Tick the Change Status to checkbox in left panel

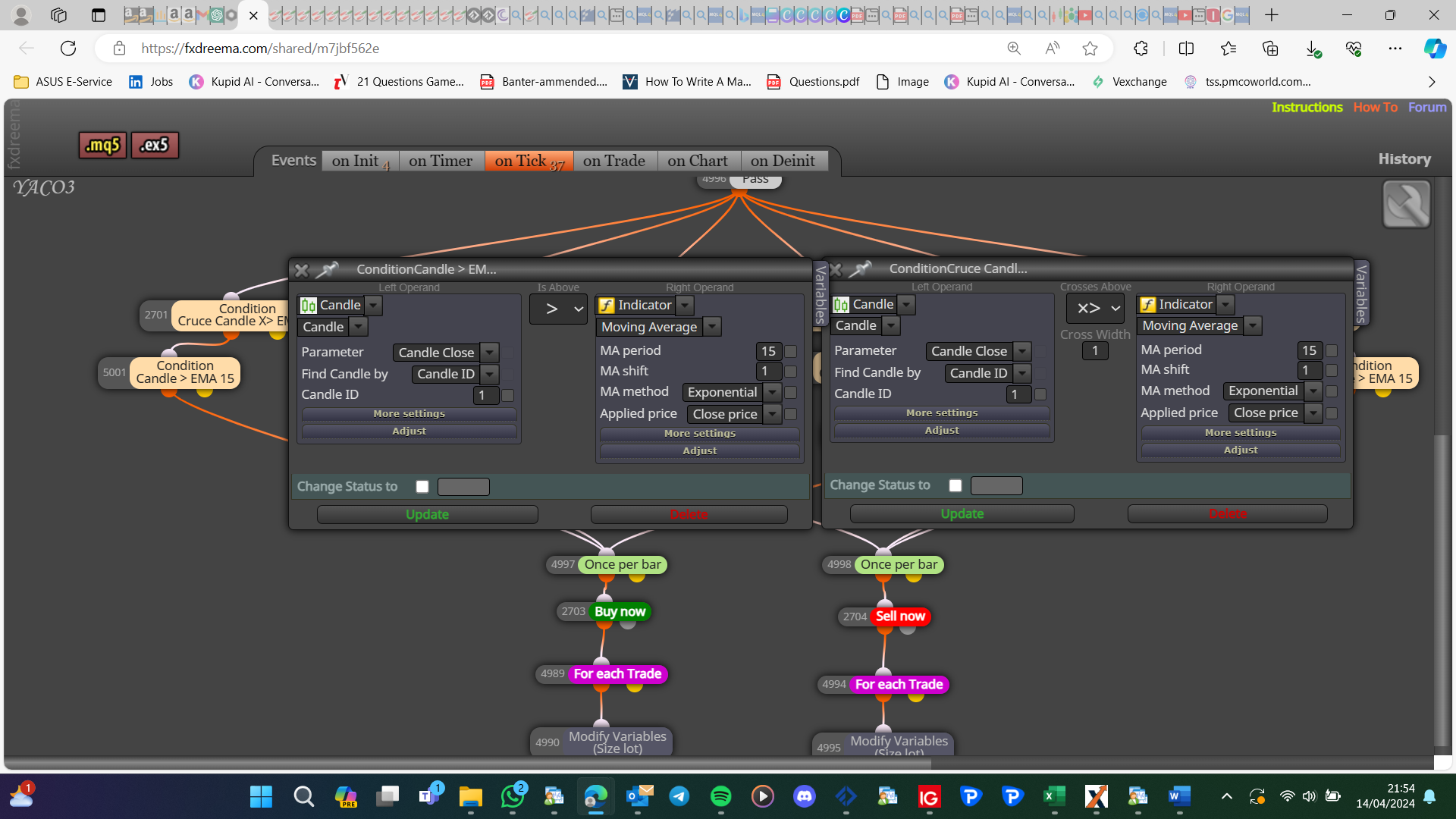pyautogui.click(x=422, y=487)
